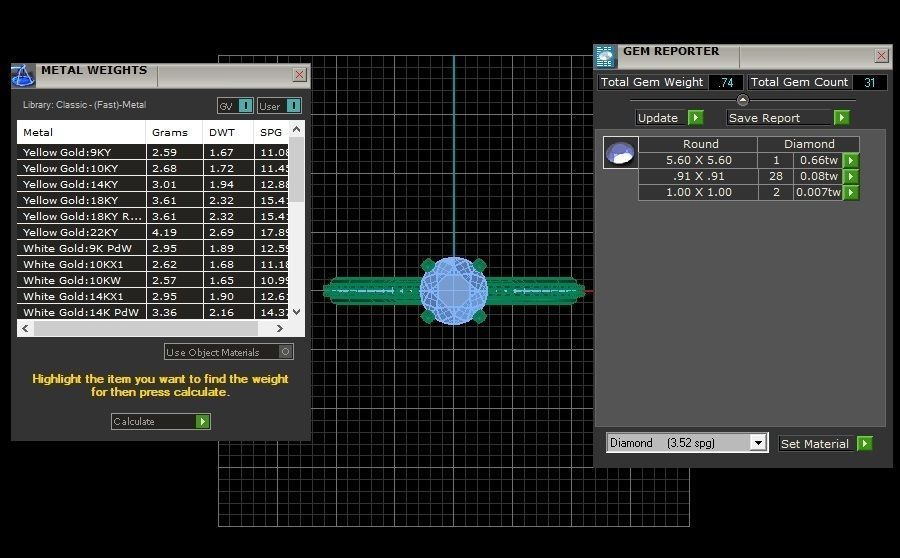Click metal list scroll down arrow
Screen dimensions: 900x558
[297, 312]
